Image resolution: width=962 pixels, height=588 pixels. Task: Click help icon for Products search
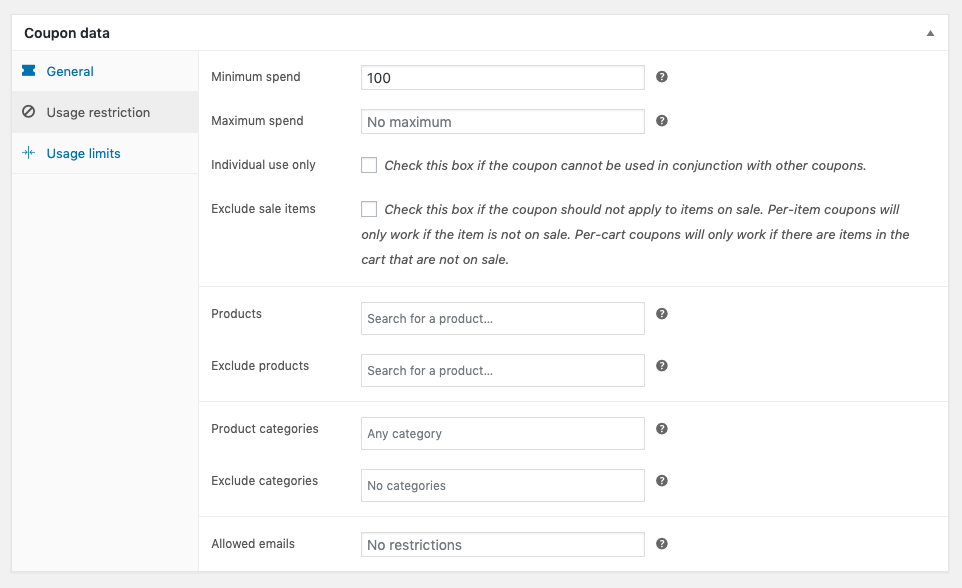[x=661, y=314]
